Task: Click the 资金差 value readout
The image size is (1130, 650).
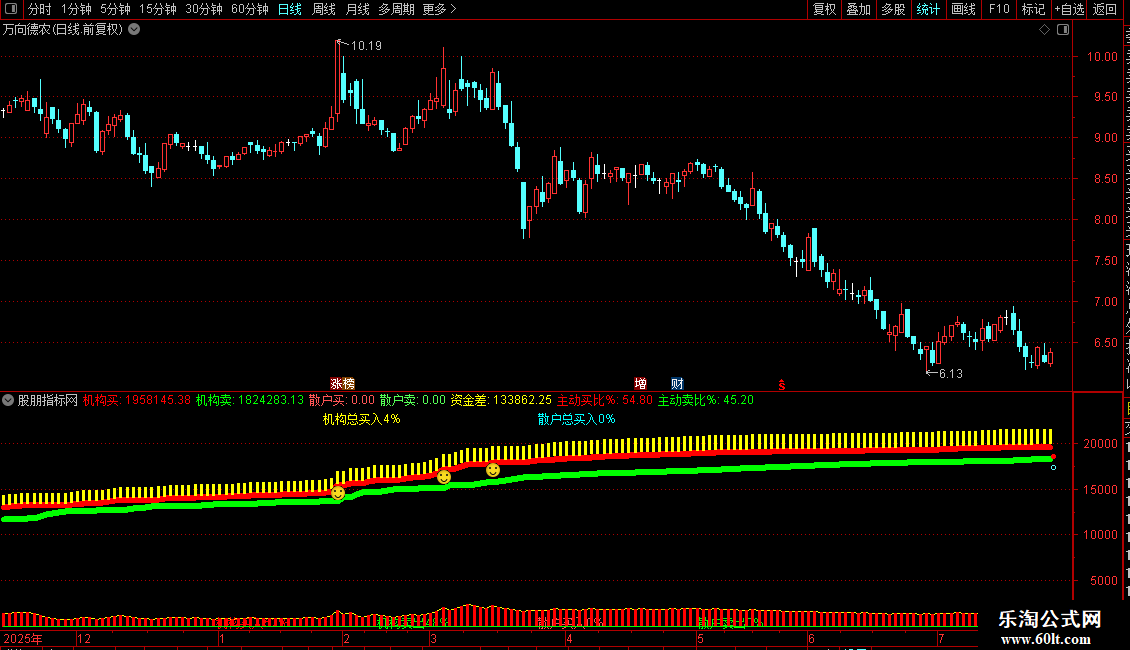Action: tap(501, 400)
